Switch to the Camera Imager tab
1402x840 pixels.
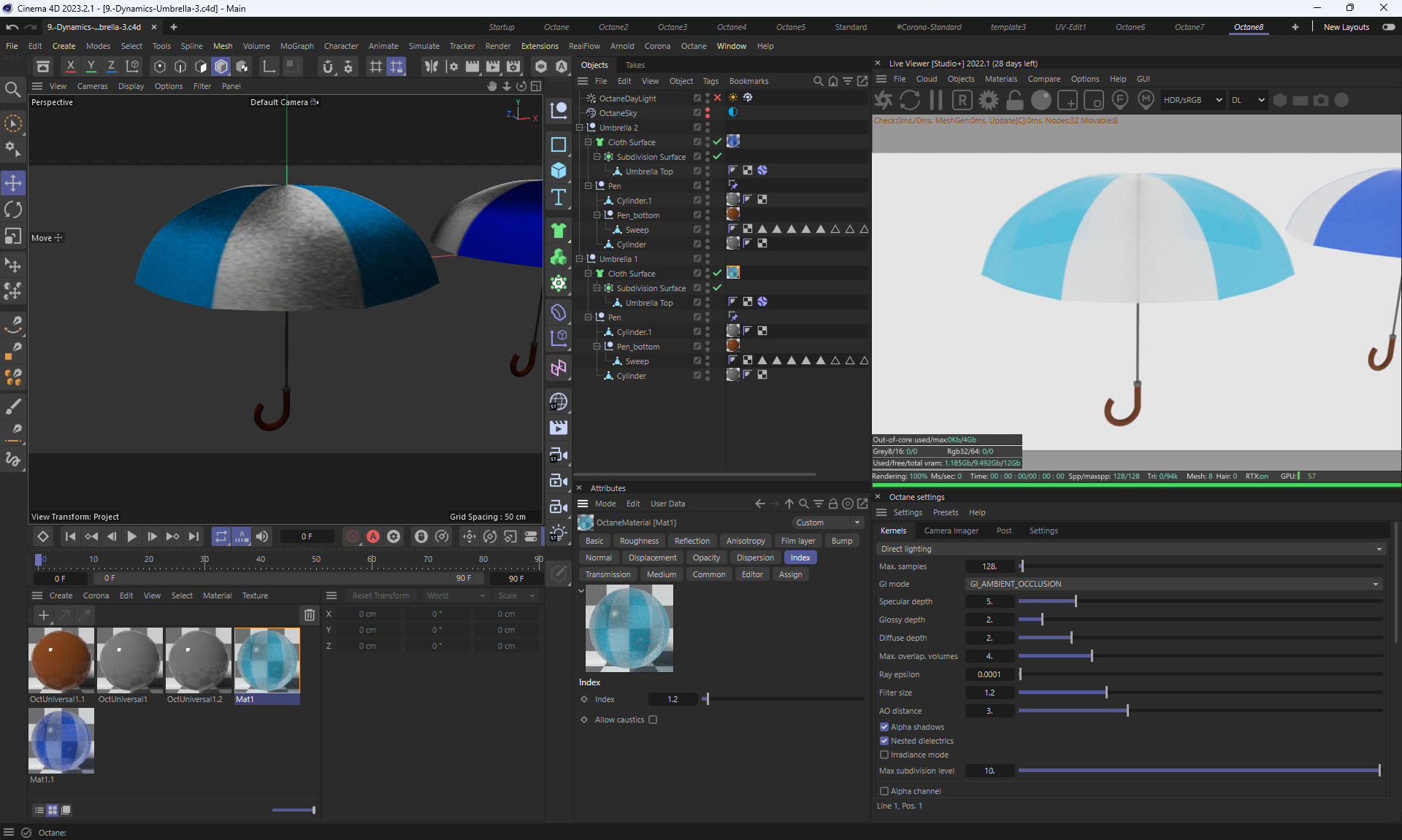pos(951,531)
